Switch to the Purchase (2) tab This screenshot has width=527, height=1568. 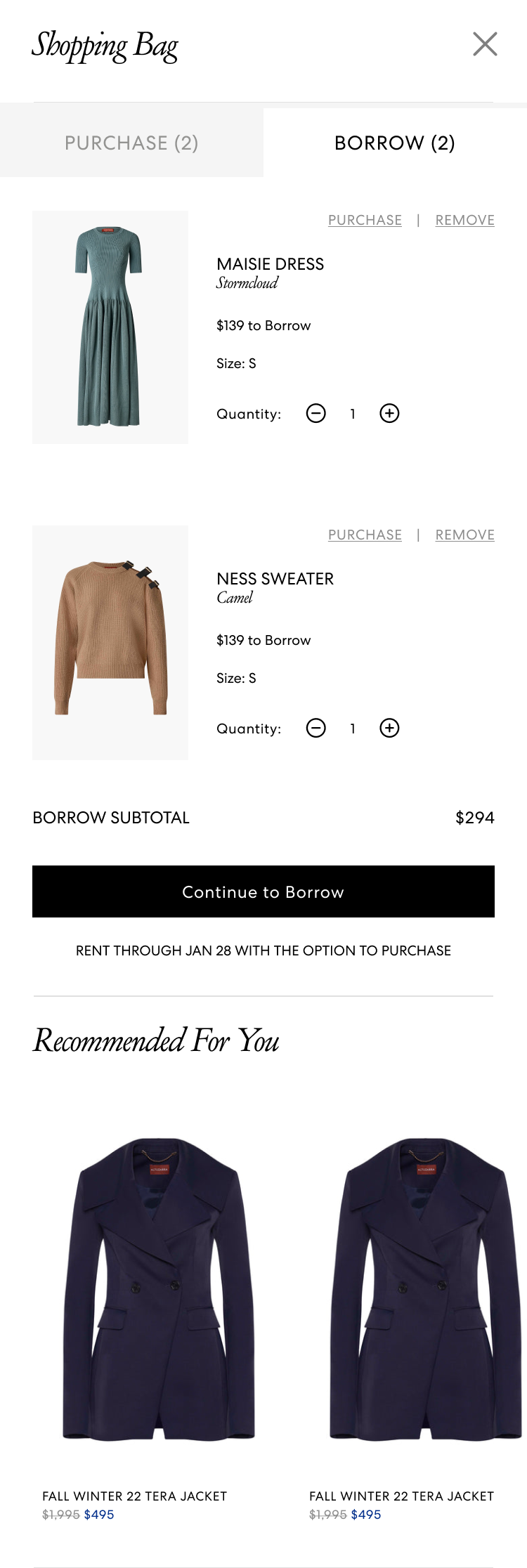pos(131,143)
